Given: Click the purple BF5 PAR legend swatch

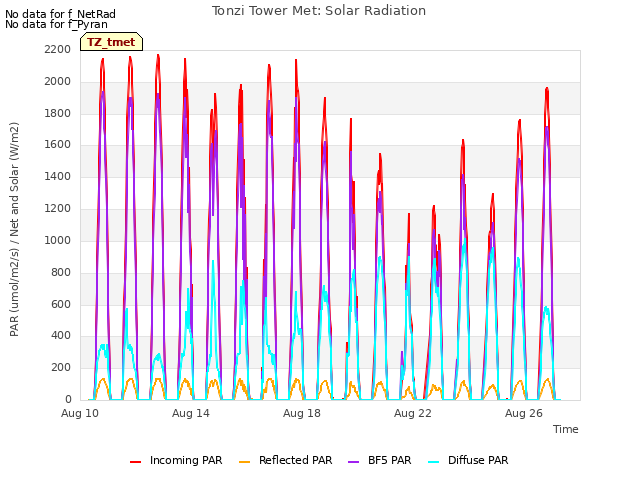Looking at the screenshot, I should click(x=353, y=462).
